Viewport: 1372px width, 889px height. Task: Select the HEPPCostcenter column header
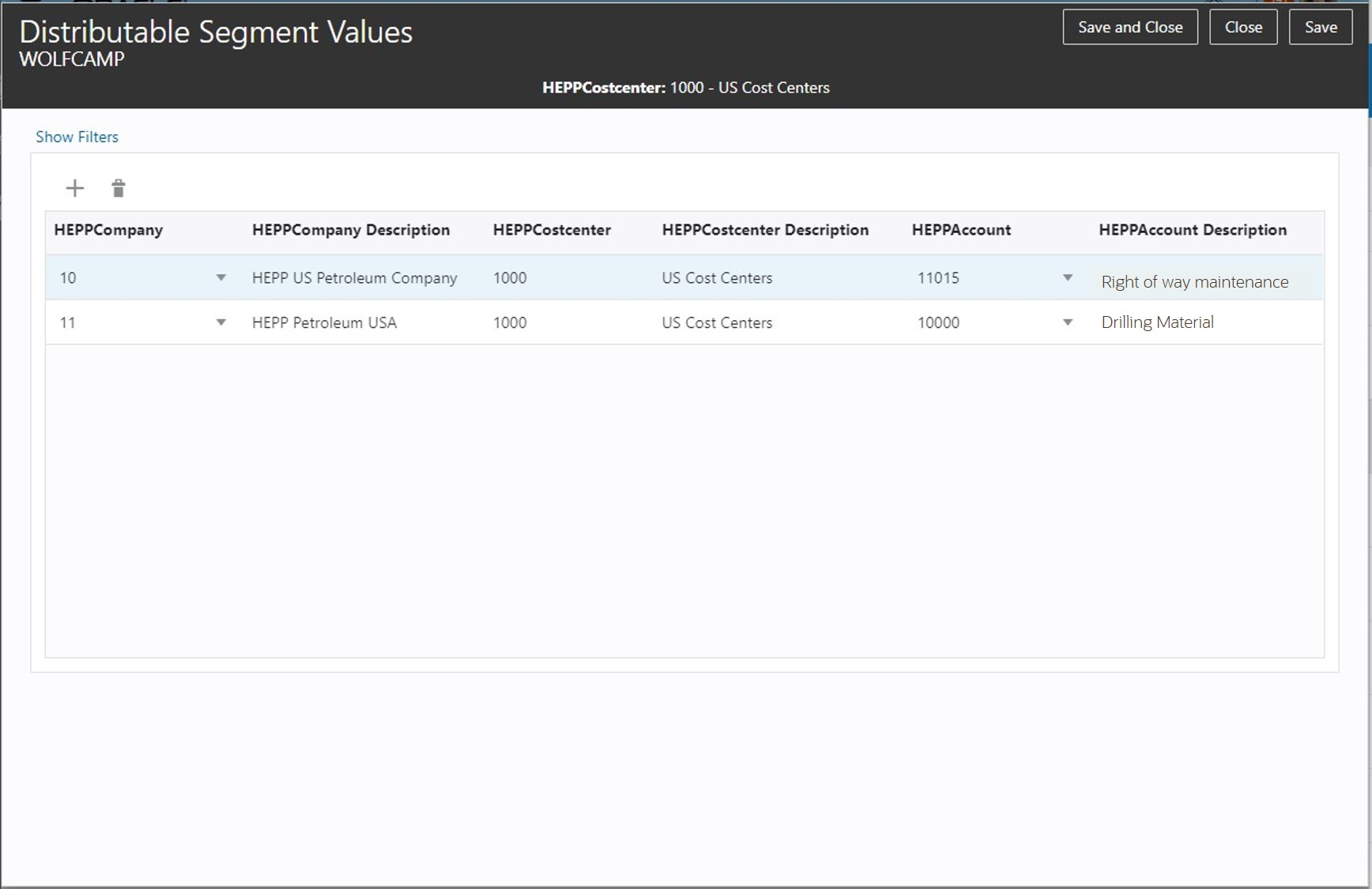click(552, 230)
